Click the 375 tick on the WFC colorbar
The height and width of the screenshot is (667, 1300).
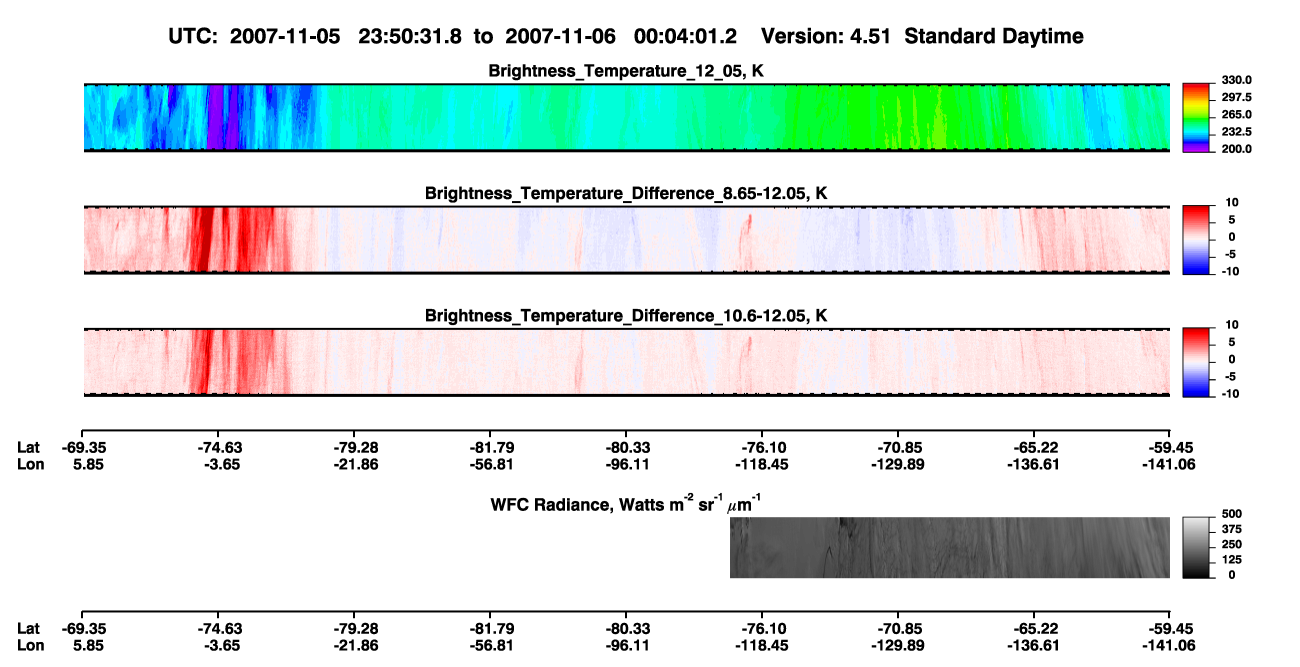[1233, 528]
